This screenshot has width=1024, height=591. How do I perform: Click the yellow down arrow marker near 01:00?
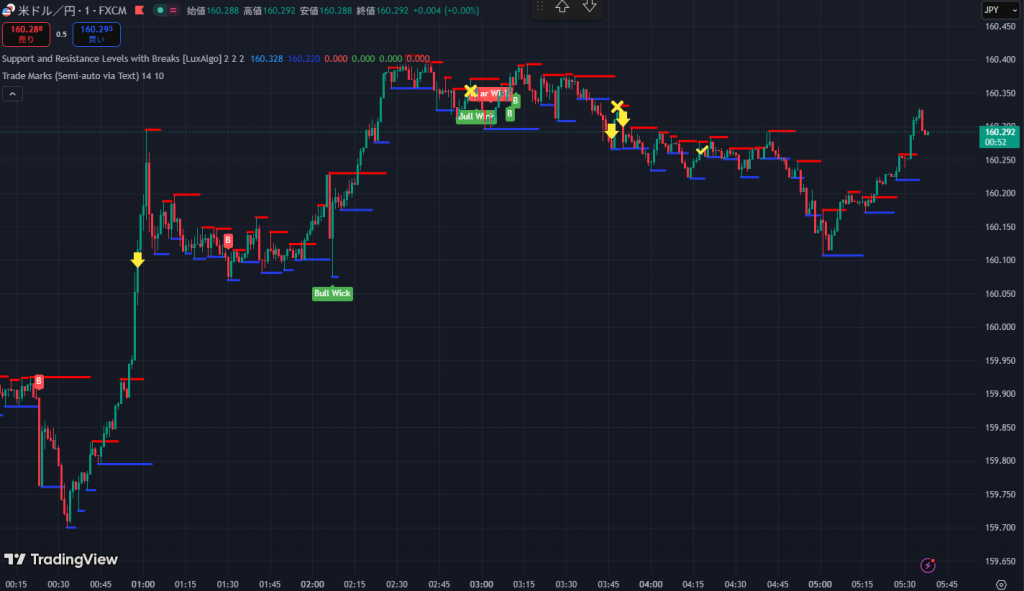138,260
